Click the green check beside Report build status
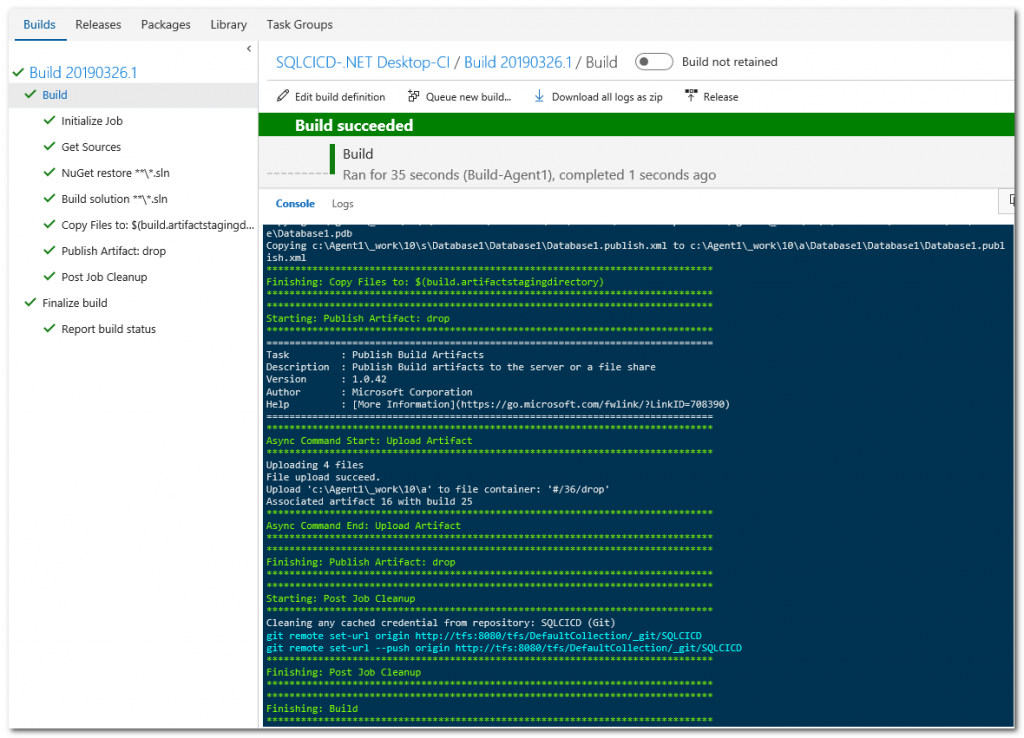The width and height of the screenshot is (1024, 738). (x=49, y=329)
